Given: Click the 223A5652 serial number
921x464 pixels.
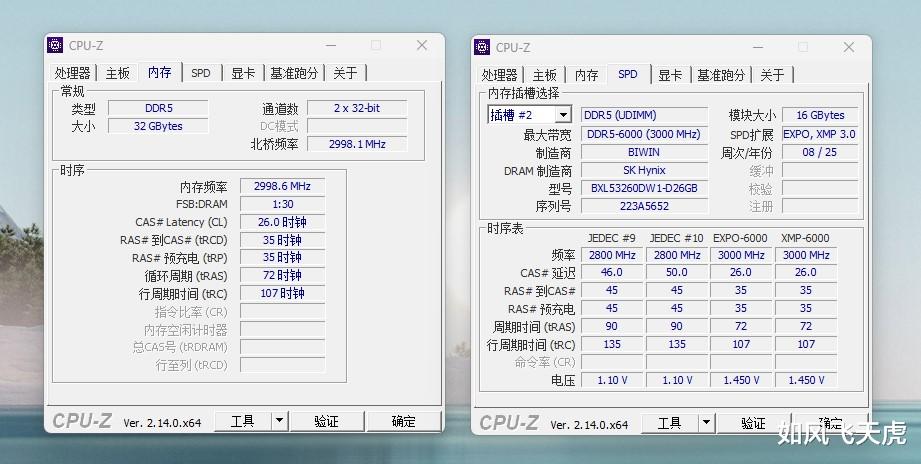Looking at the screenshot, I should pyautogui.click(x=644, y=206).
